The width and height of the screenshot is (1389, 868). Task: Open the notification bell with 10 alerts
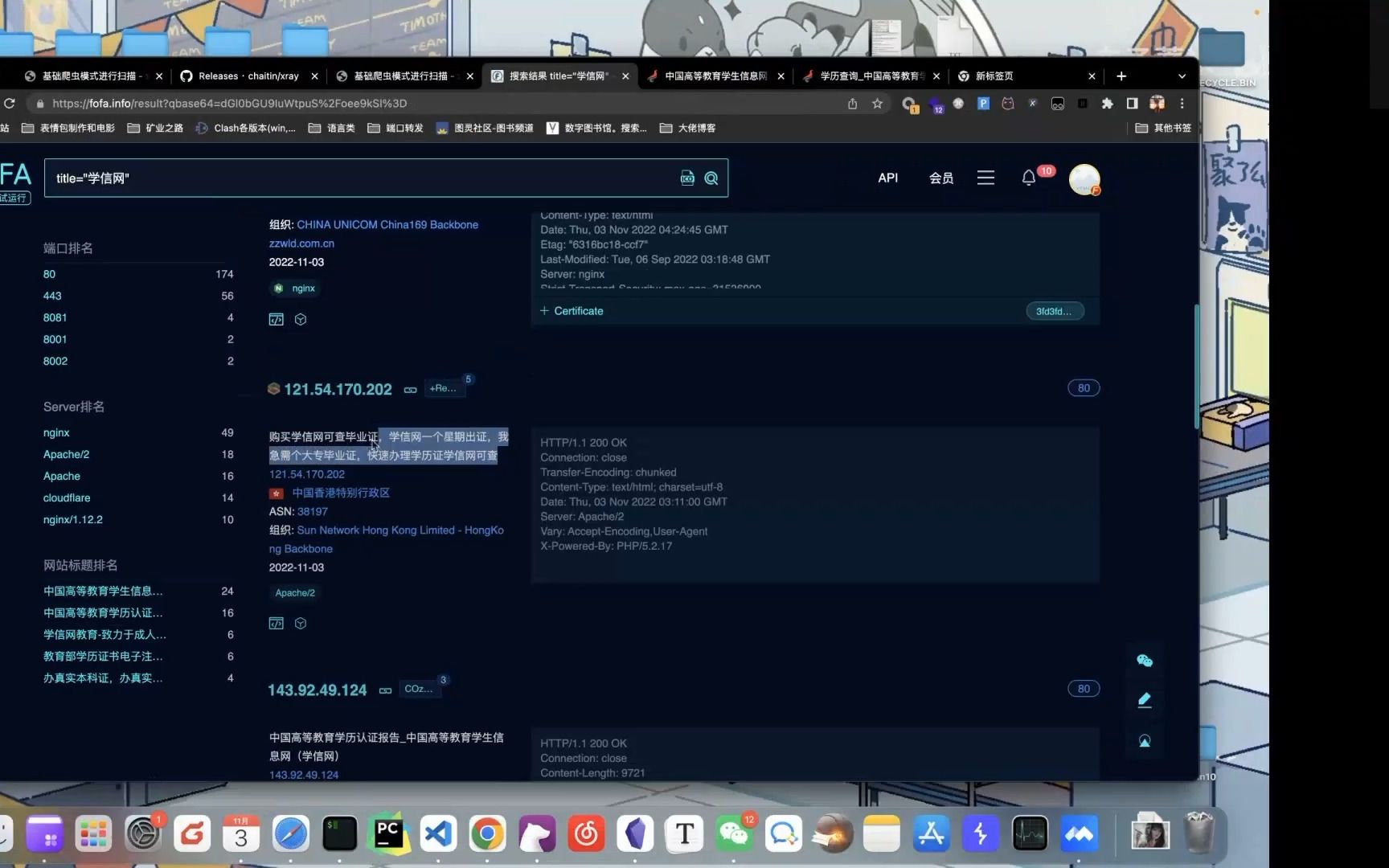1028,178
